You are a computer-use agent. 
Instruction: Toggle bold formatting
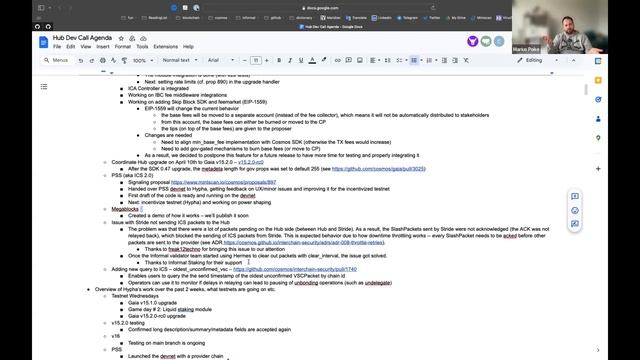click(279, 60)
